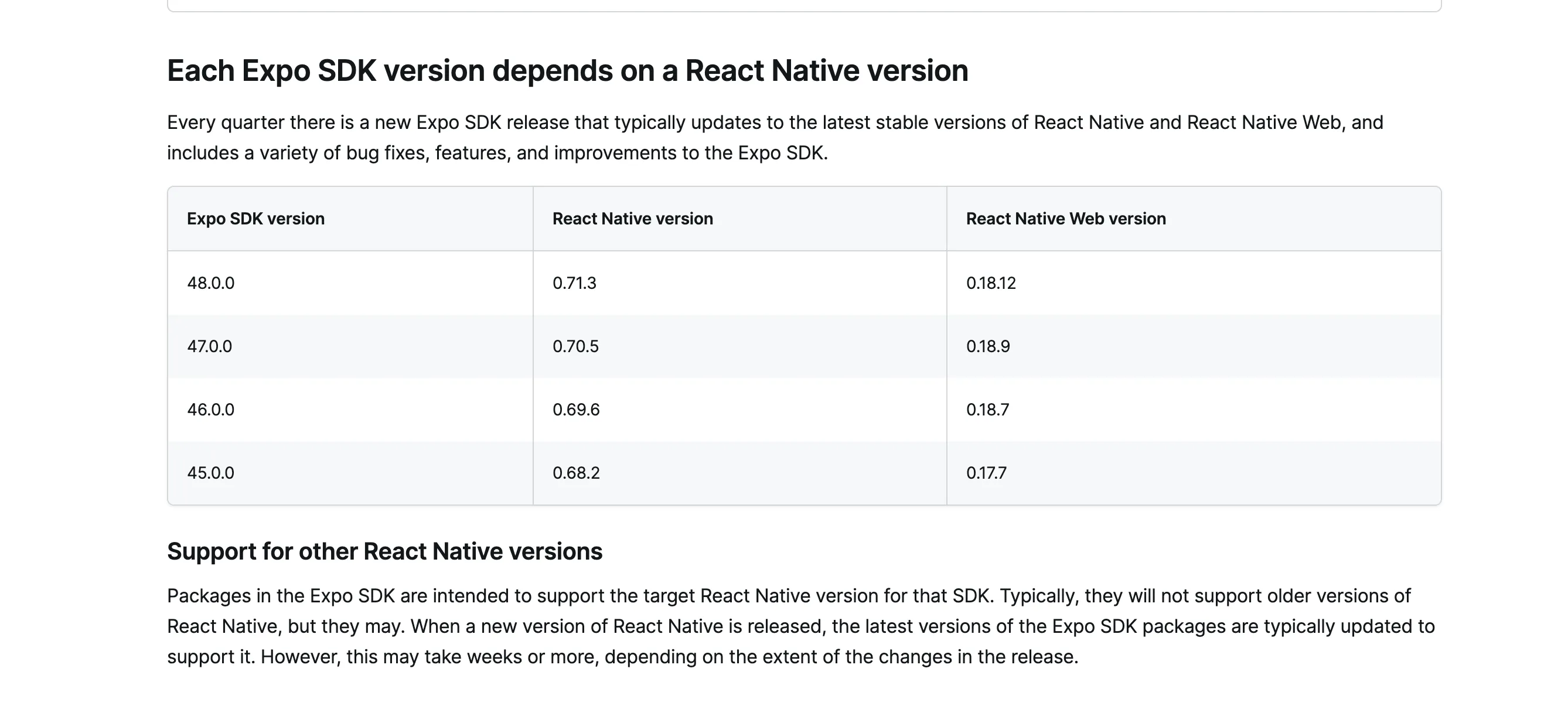Click React Native Web 0.18.12 cell

coord(991,283)
